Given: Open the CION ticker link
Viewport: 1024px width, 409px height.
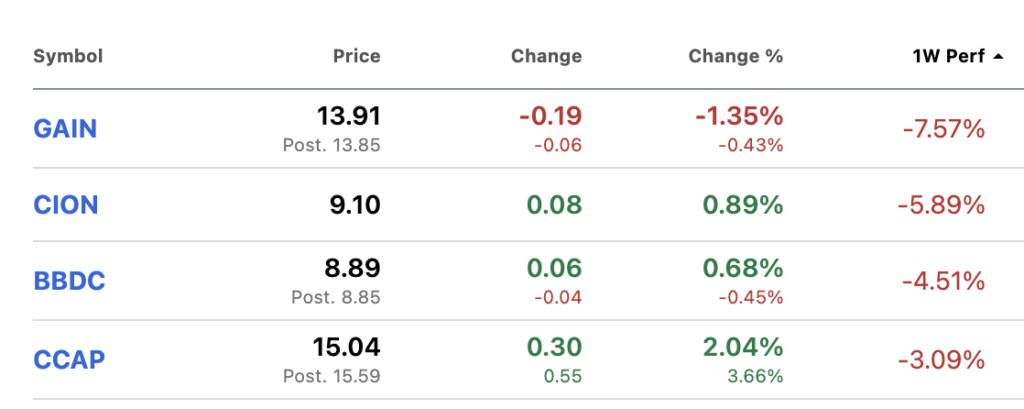Looking at the screenshot, I should pyautogui.click(x=66, y=205).
